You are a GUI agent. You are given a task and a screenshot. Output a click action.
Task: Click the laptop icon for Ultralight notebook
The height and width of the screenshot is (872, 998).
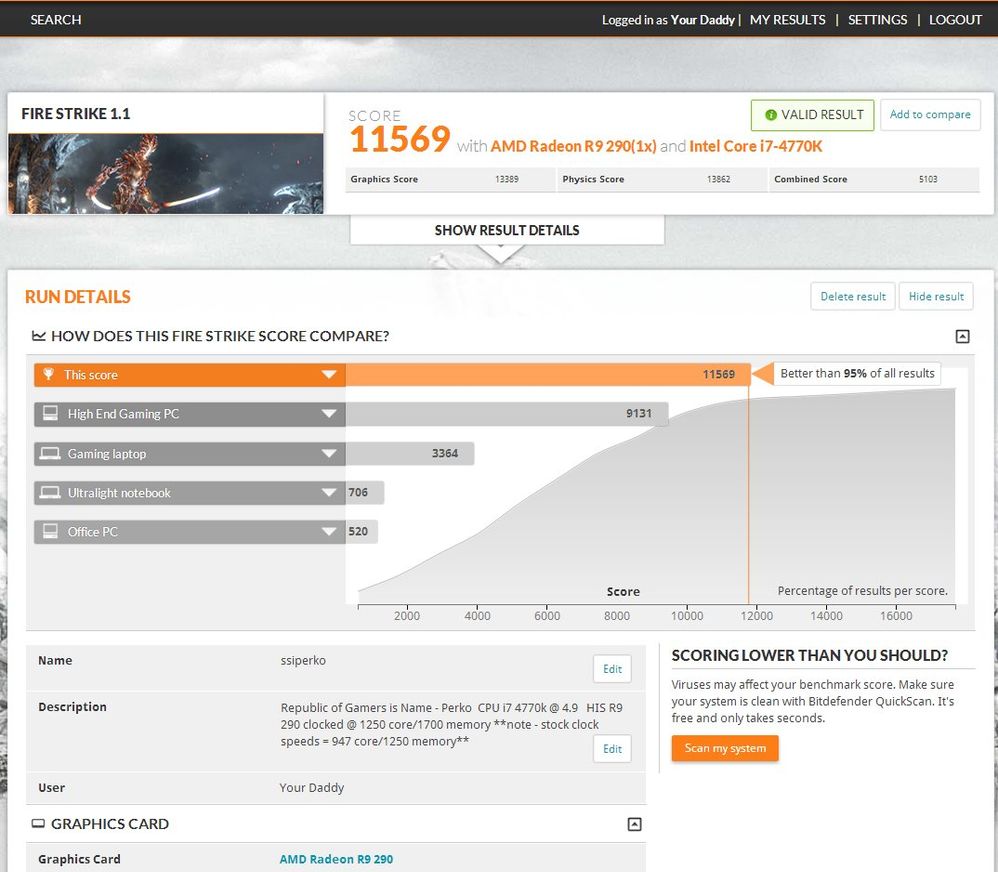[50, 493]
